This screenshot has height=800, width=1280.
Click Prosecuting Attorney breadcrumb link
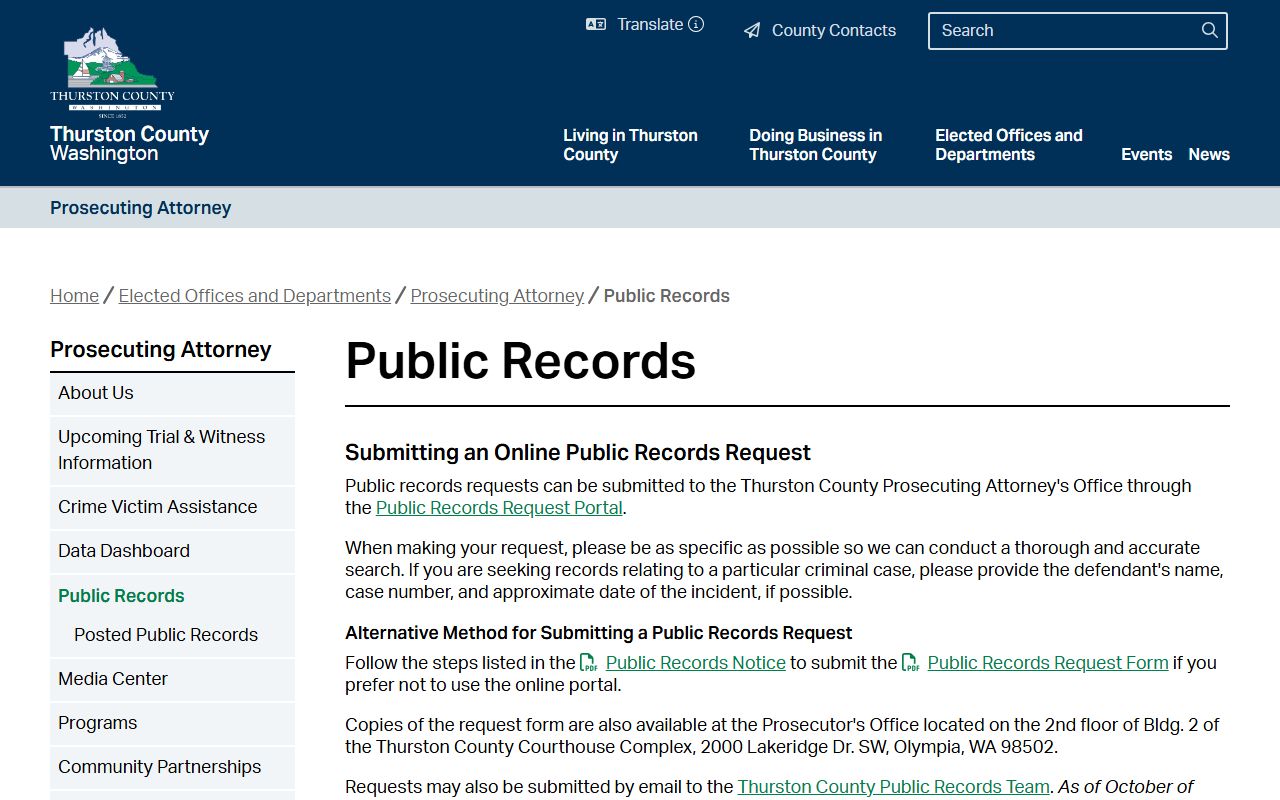click(x=497, y=296)
